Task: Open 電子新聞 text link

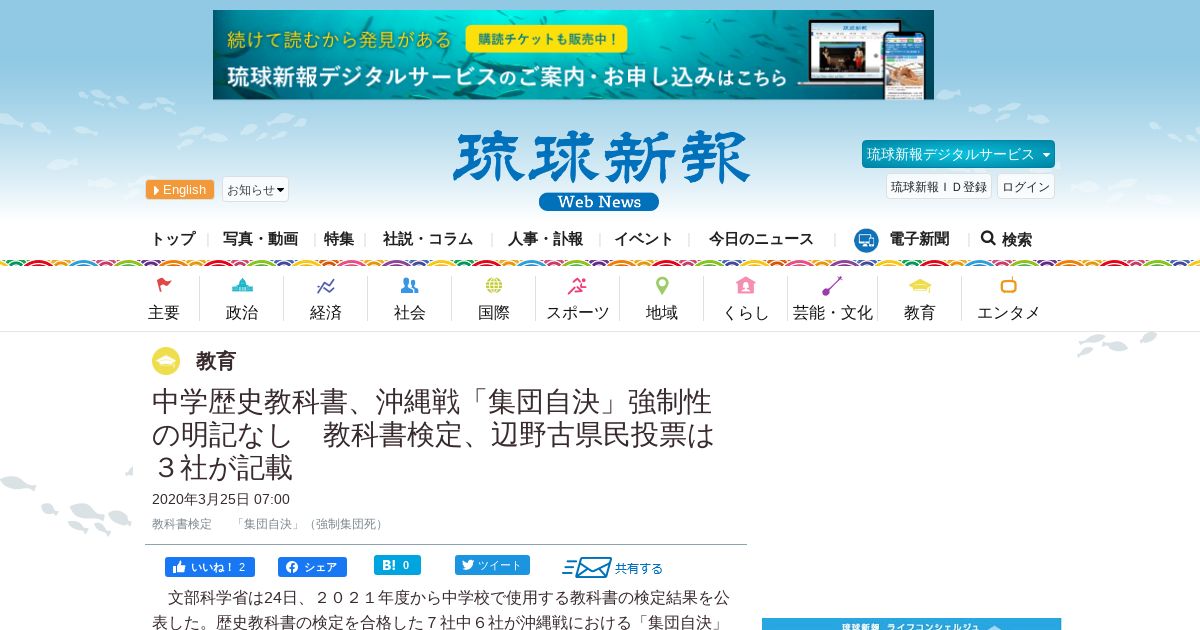Action: (x=919, y=239)
